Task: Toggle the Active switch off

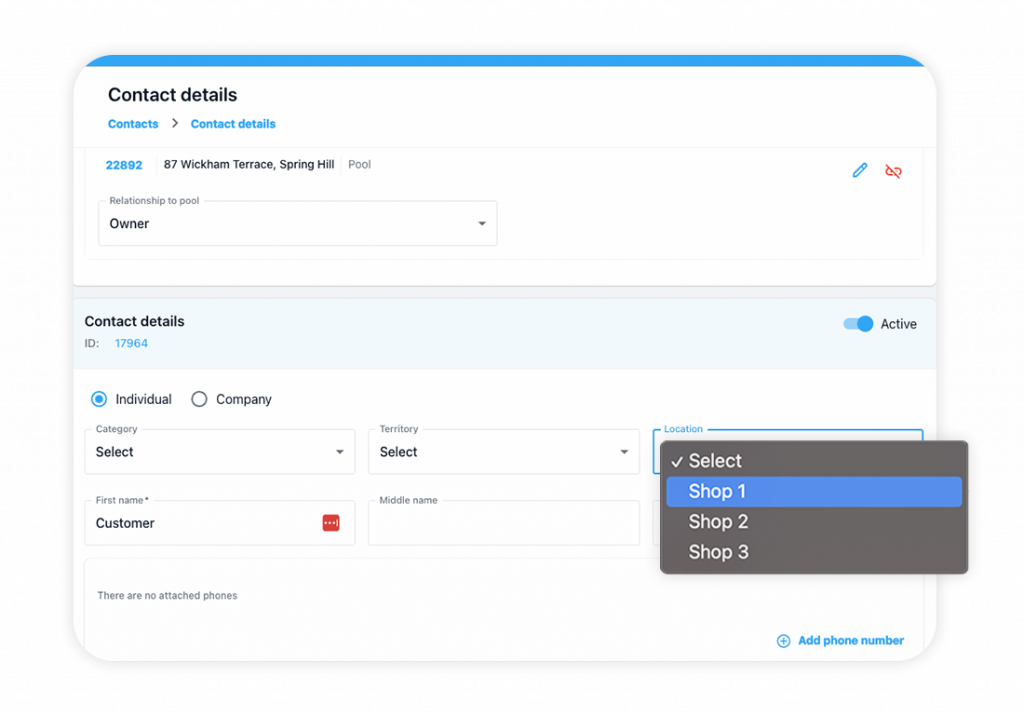Action: (x=857, y=324)
